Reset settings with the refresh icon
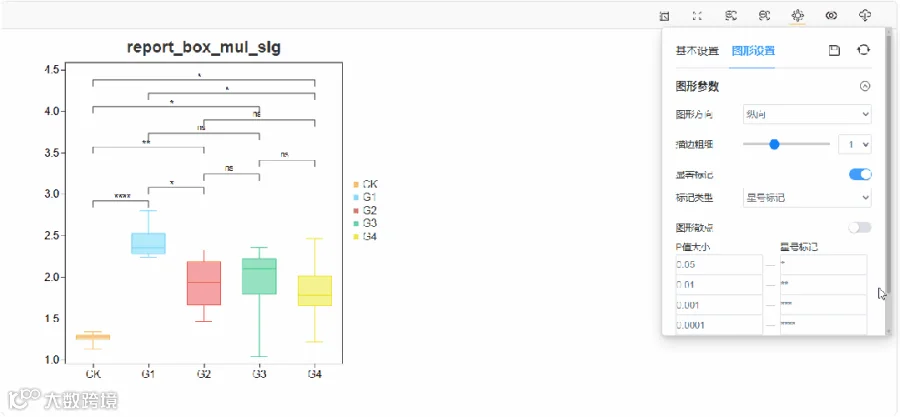The height and width of the screenshot is (417, 900). 863,50
